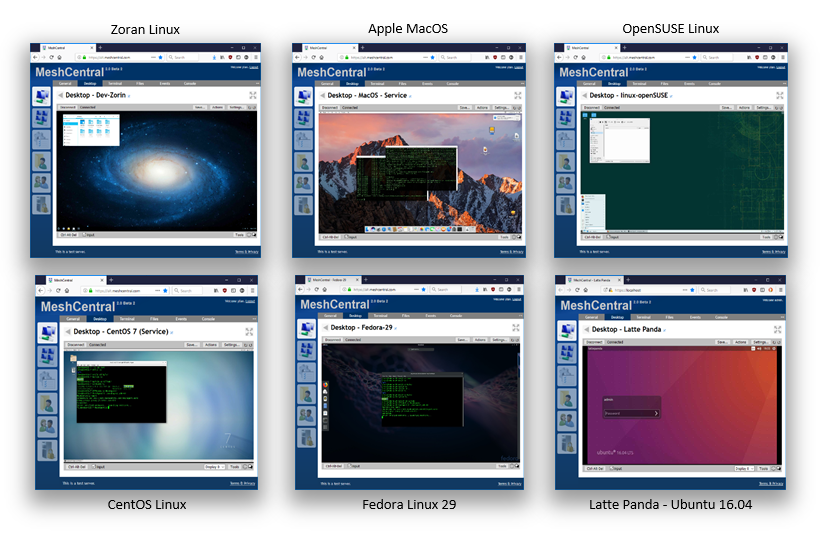Open new tab plus button in Fedora-29 browser

(x=365, y=280)
